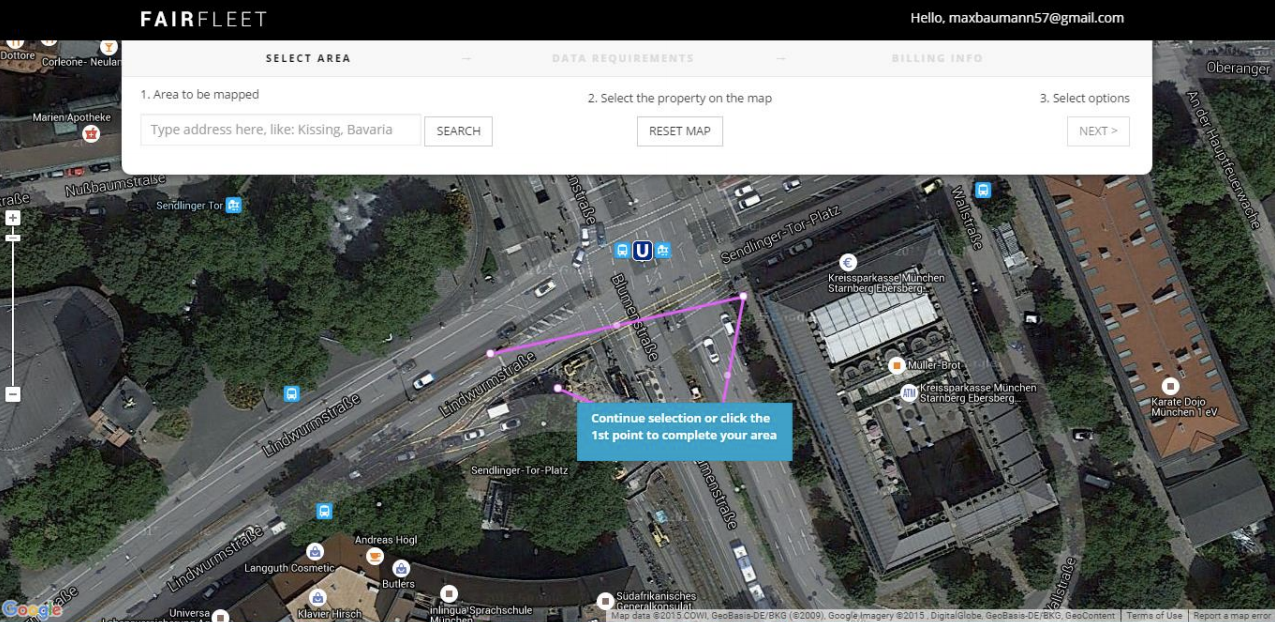
Task: Click the euro icon of Kreissparkasse München
Action: [848, 263]
